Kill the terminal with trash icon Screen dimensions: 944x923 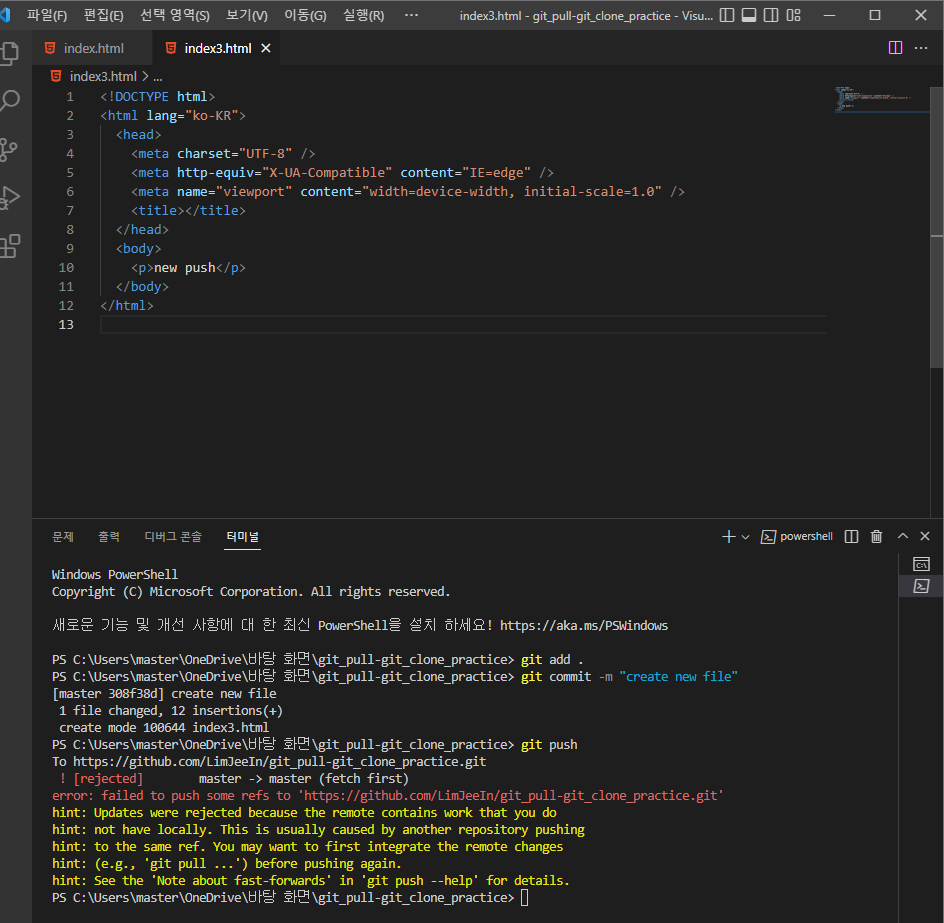[877, 536]
